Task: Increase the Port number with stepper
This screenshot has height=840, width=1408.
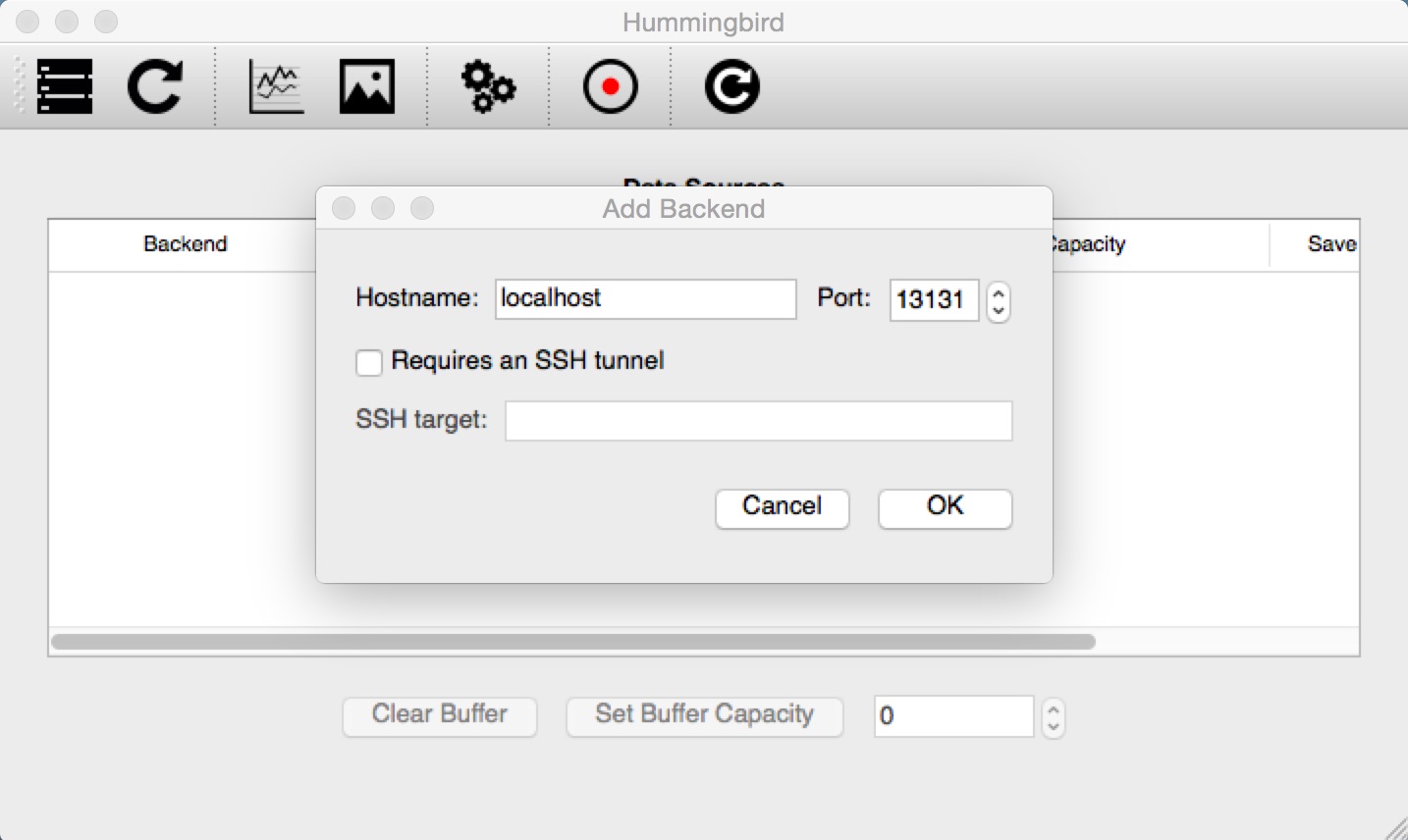Action: point(999,293)
